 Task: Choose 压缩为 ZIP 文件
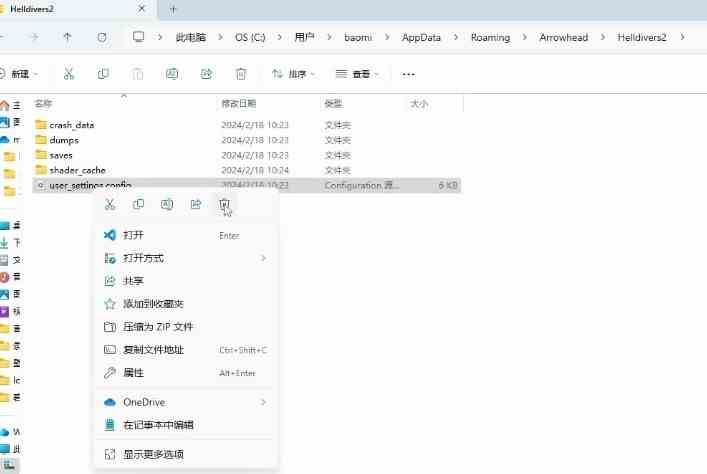point(185,327)
